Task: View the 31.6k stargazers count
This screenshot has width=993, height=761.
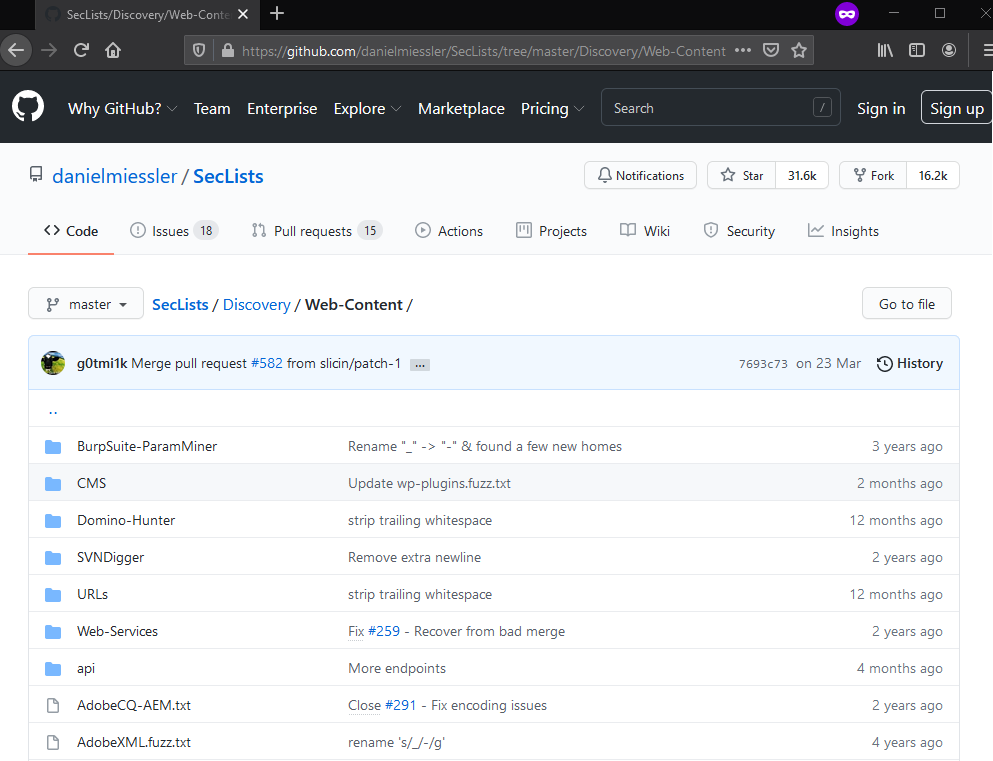Action: [802, 175]
